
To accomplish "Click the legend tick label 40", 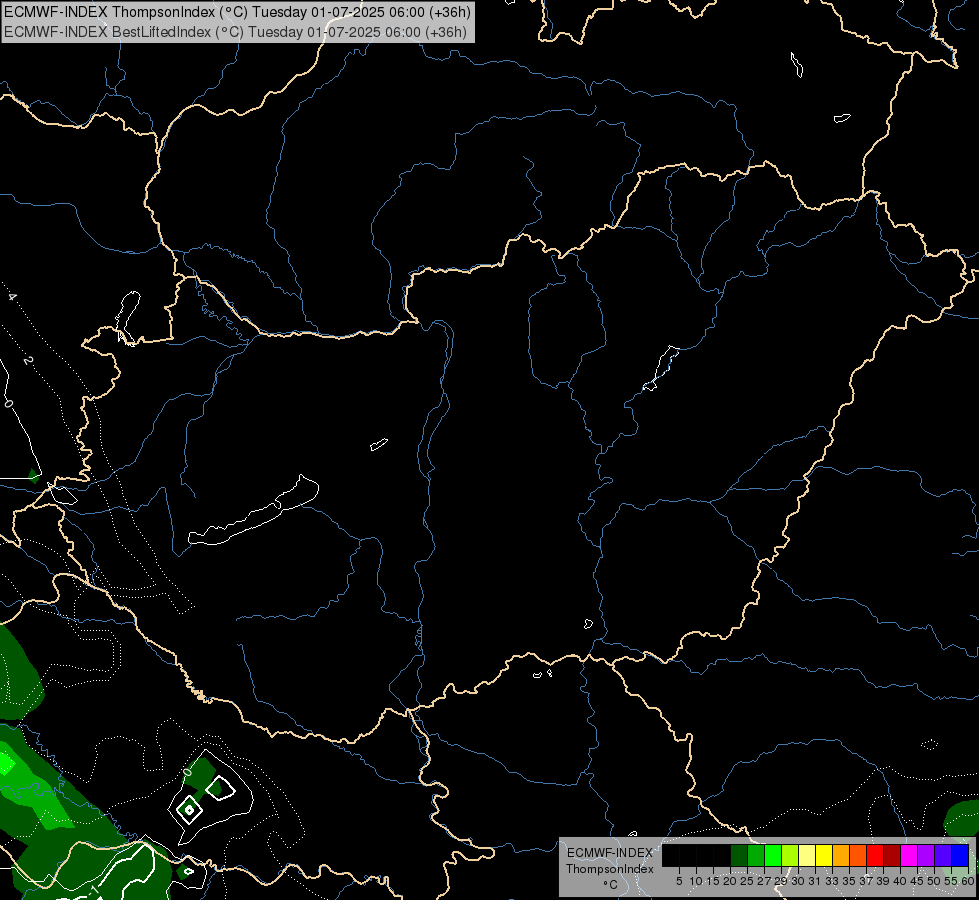I will coord(900,881).
